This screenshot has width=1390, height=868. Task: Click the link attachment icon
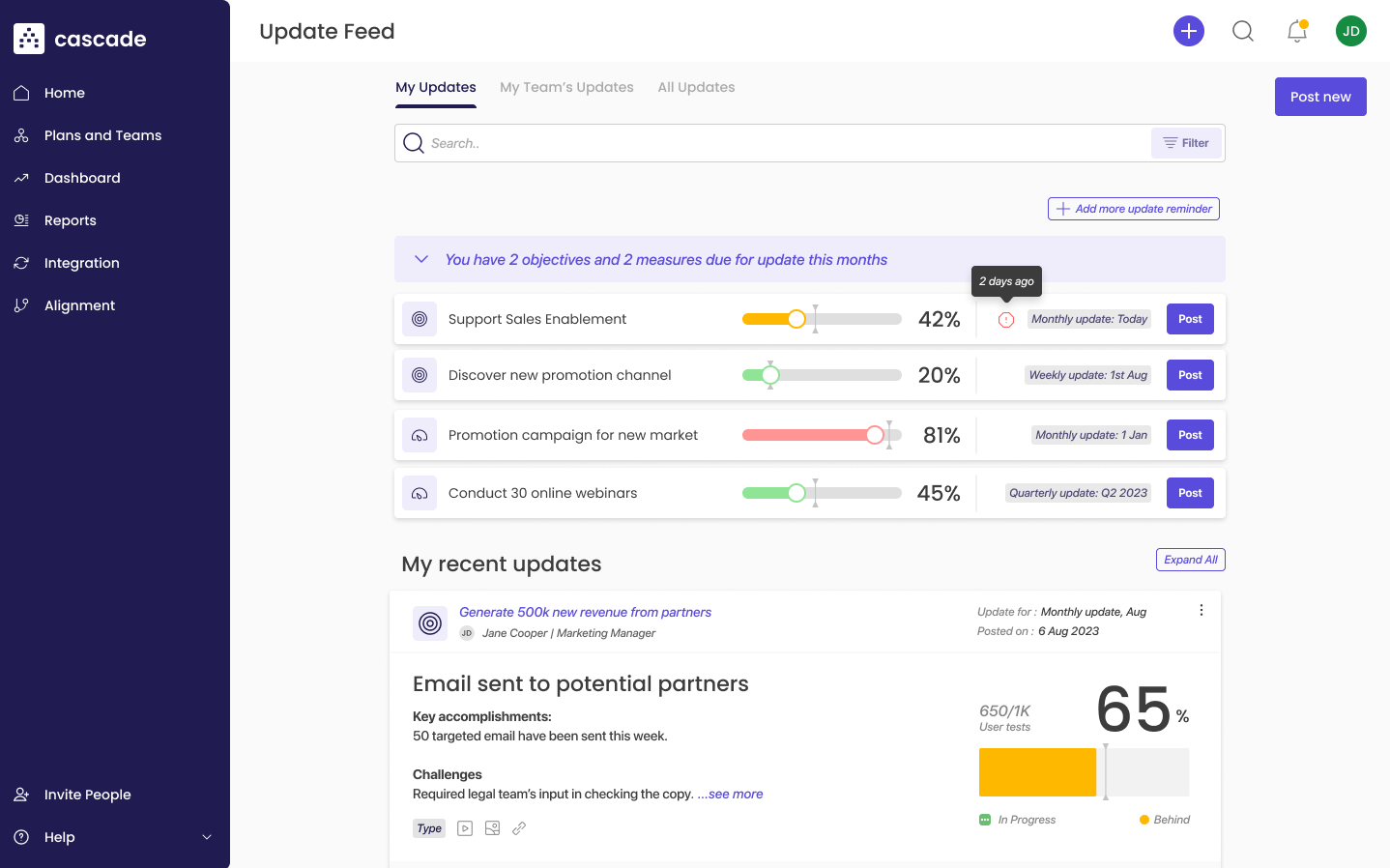(x=519, y=827)
